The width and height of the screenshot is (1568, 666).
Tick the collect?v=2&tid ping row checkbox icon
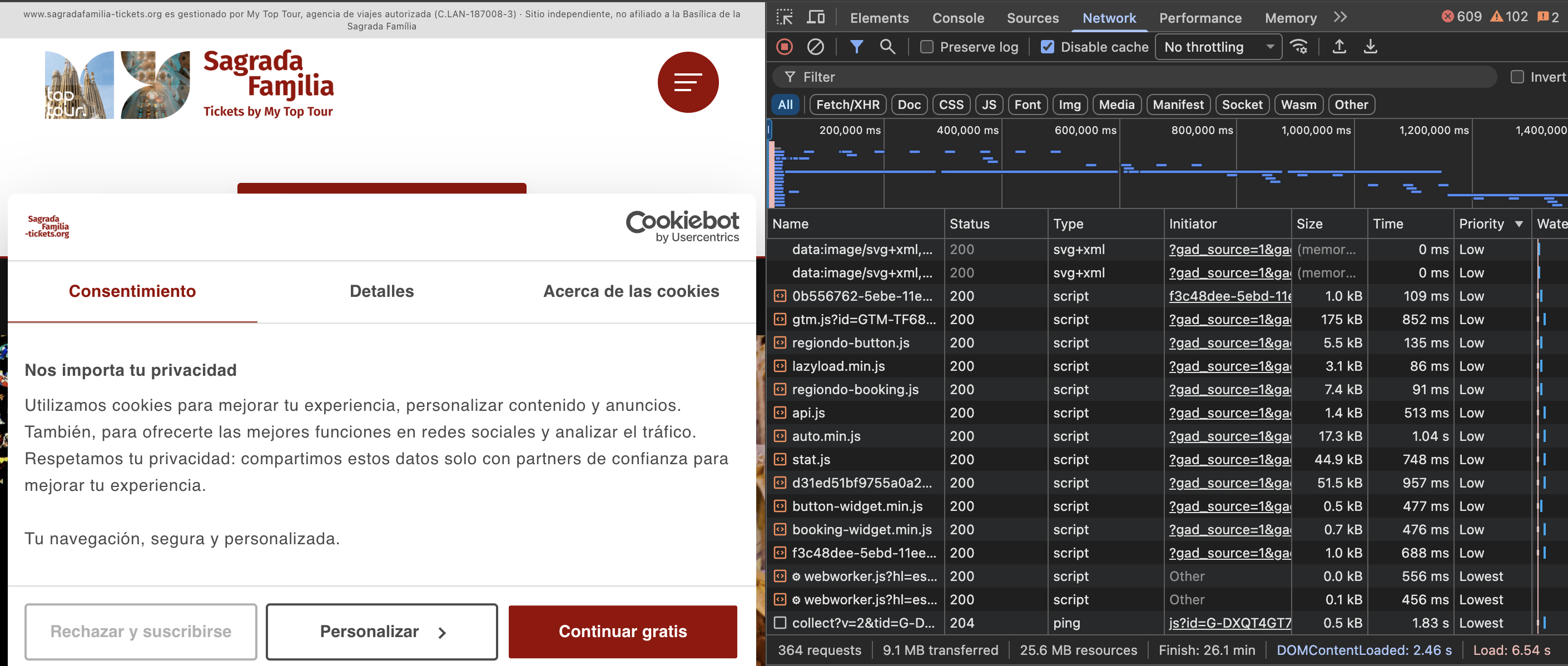[780, 623]
